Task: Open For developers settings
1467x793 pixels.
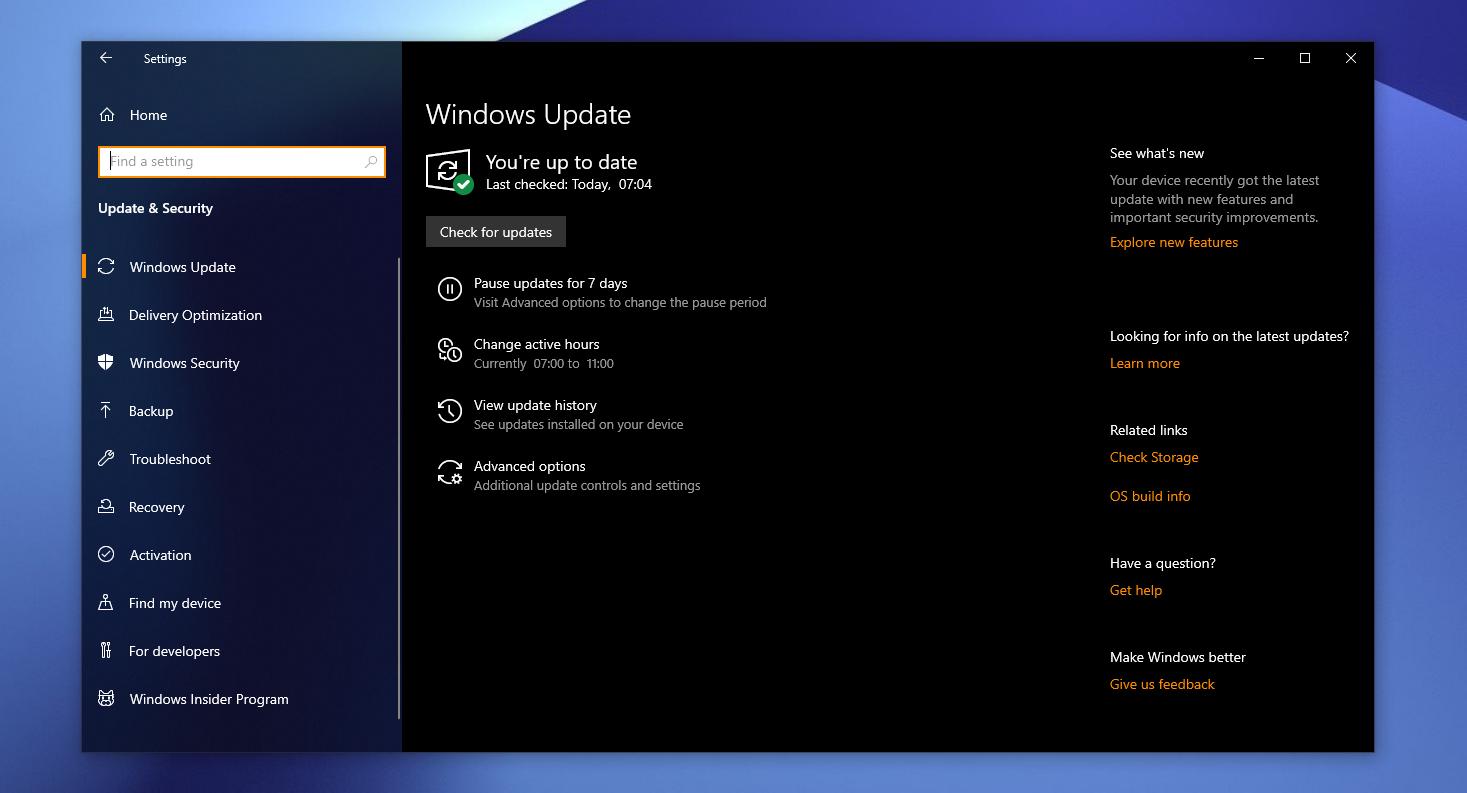Action: tap(240, 651)
